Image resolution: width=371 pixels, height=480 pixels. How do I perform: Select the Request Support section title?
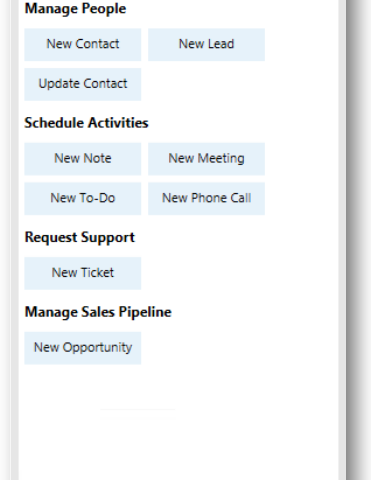coord(80,238)
